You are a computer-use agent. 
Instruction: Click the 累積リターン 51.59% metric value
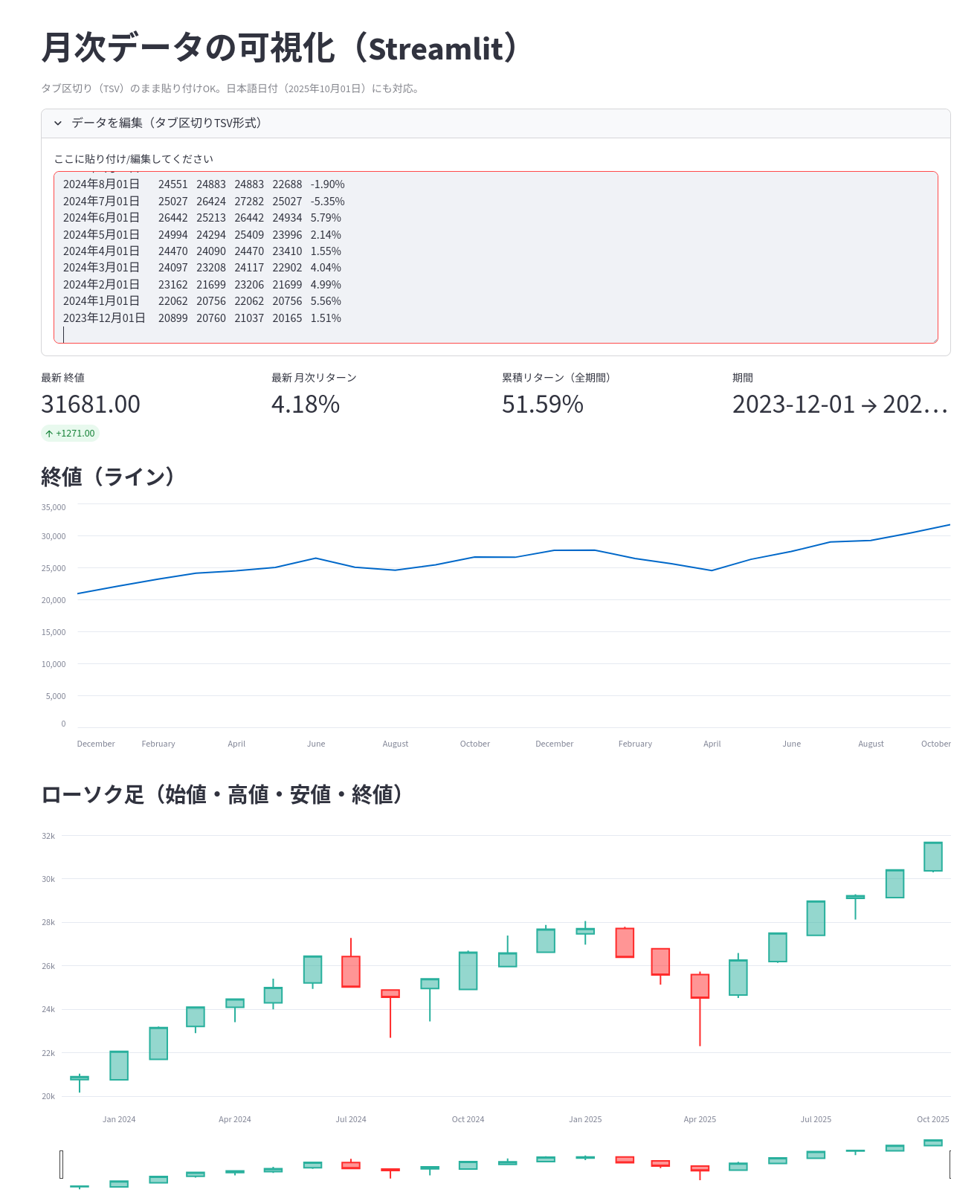(543, 405)
